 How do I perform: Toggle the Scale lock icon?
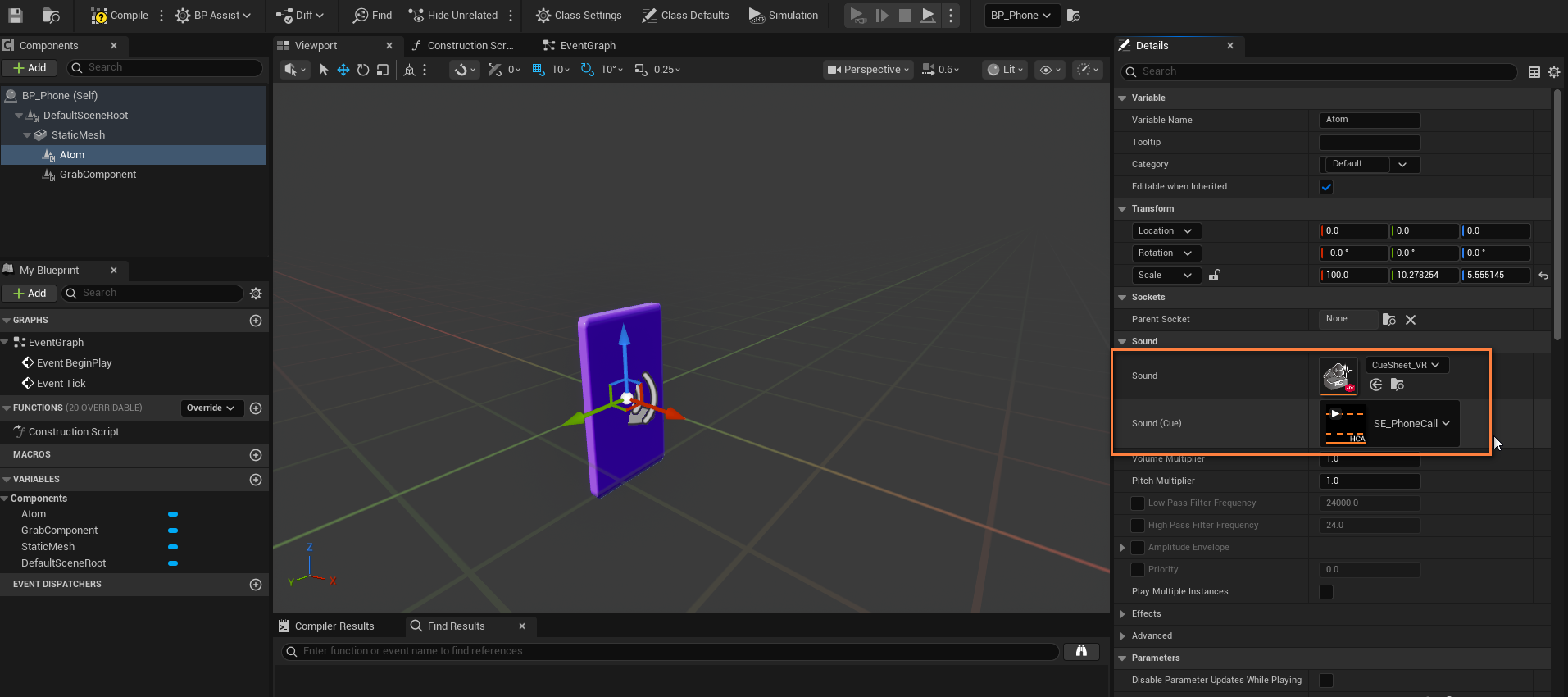pyautogui.click(x=1215, y=276)
